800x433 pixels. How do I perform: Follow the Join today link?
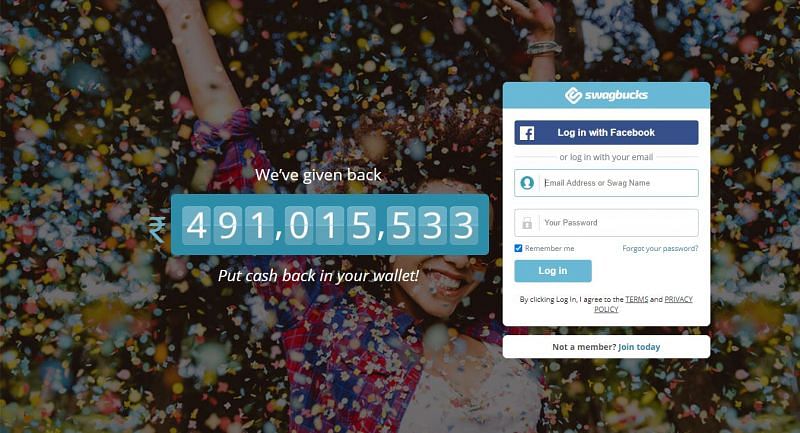[x=639, y=347]
